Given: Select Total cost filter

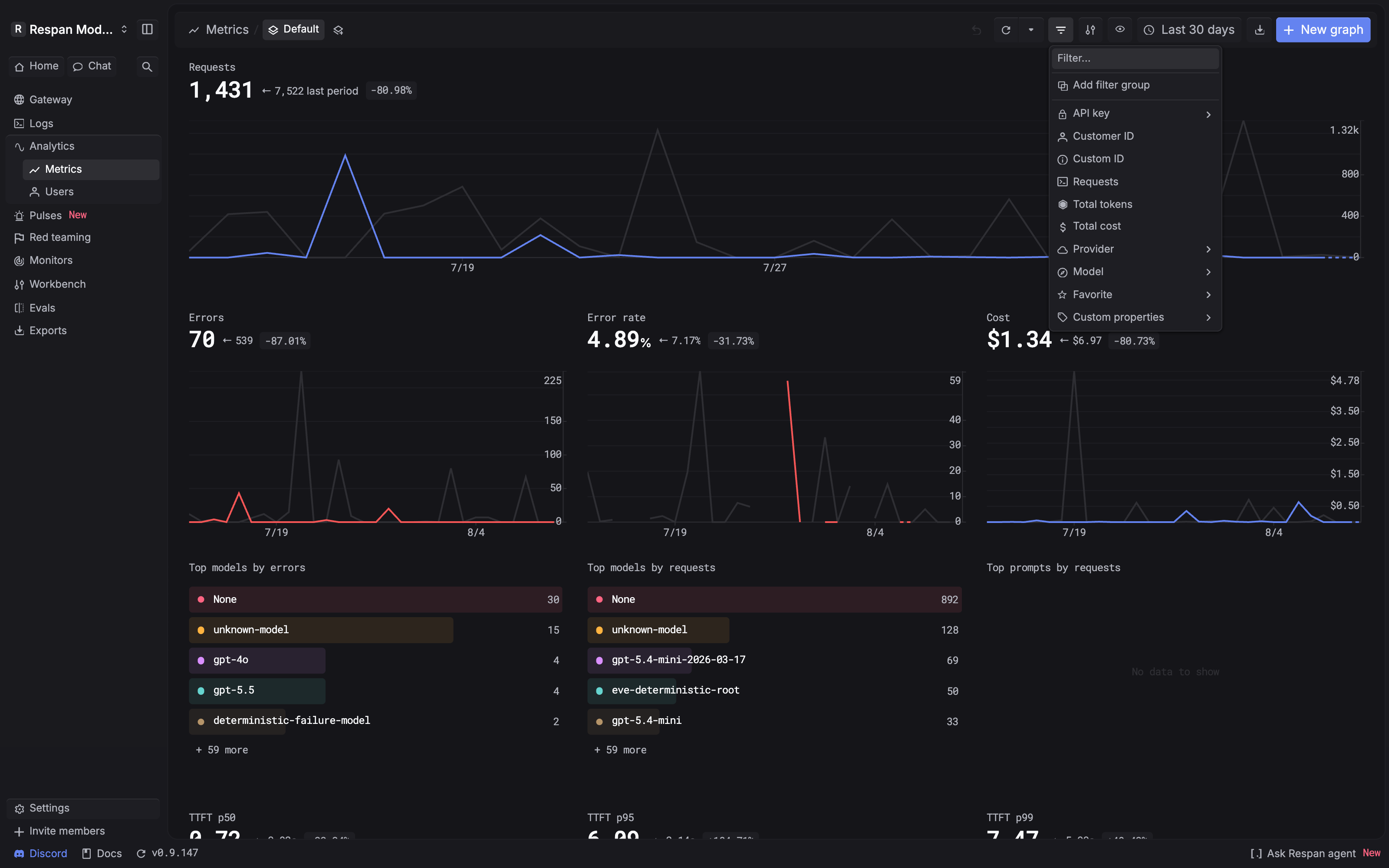Looking at the screenshot, I should [x=1135, y=226].
